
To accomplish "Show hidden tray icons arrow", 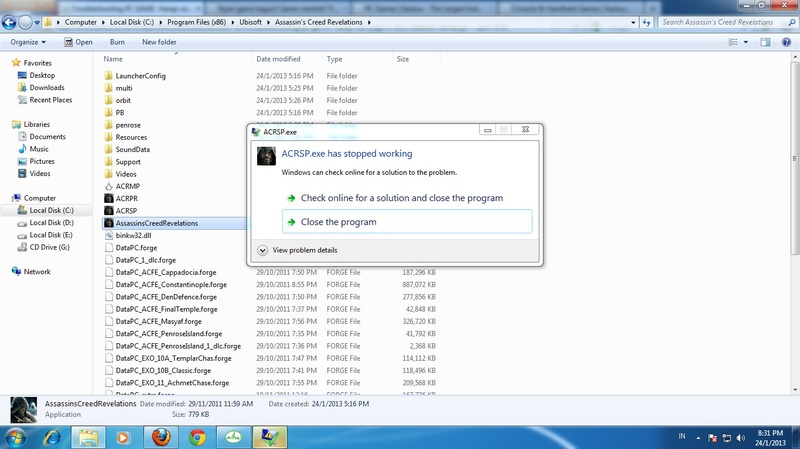I will click(698, 438).
